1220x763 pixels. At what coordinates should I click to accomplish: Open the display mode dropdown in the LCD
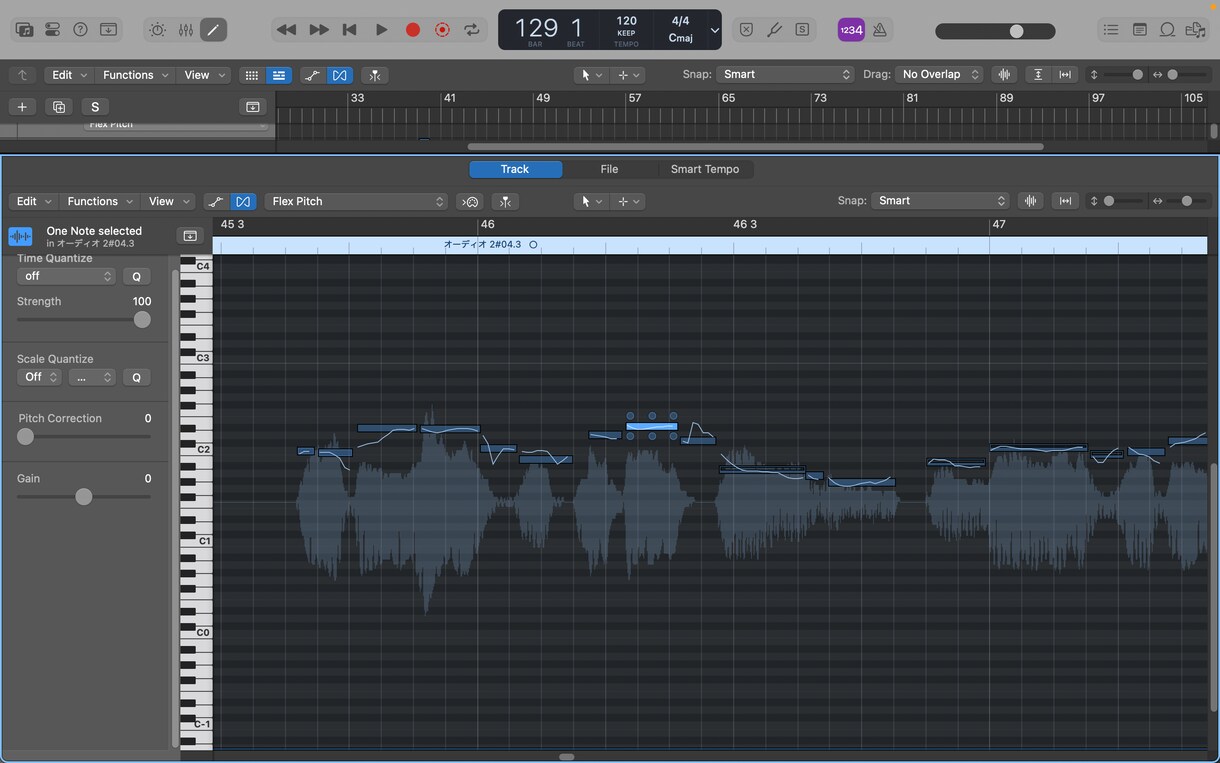(x=714, y=30)
